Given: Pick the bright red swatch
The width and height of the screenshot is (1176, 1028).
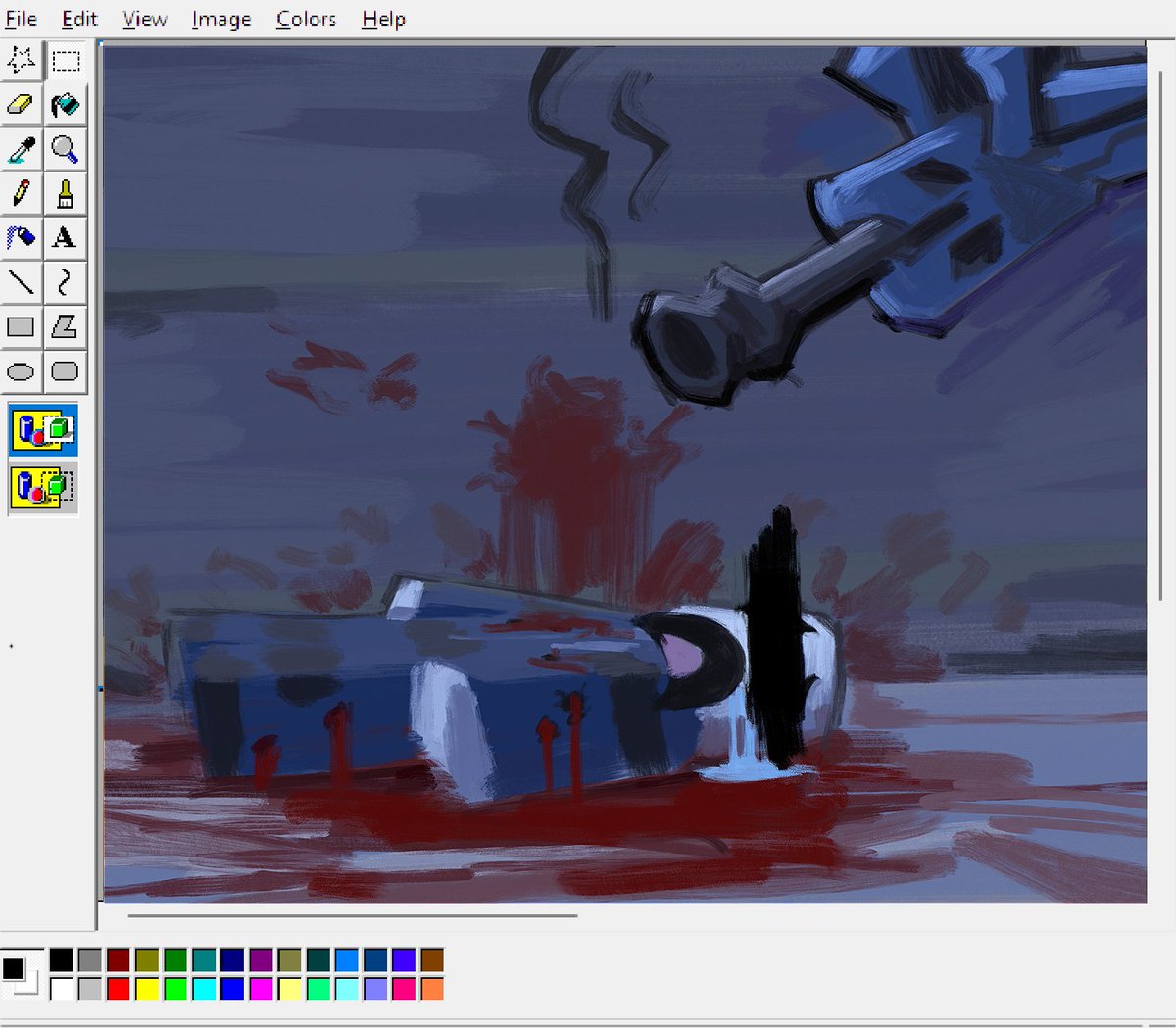Looking at the screenshot, I should [x=119, y=988].
